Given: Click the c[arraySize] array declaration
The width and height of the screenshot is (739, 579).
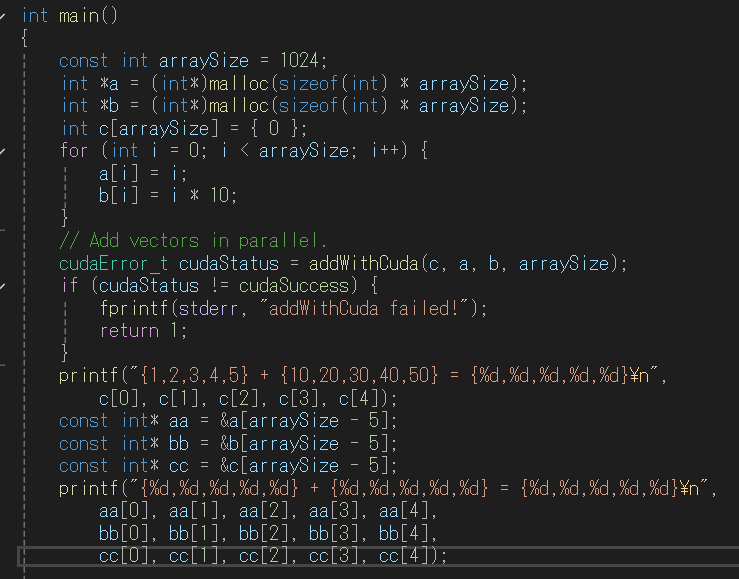Looking at the screenshot, I should [x=159, y=128].
